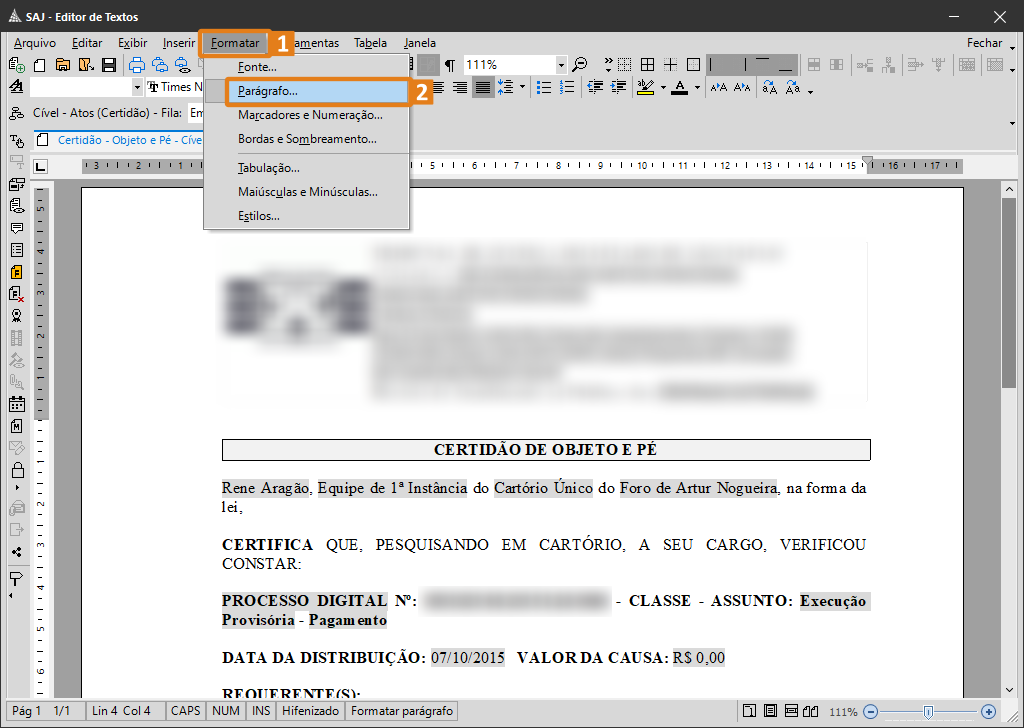Open the Exibir menu

coord(133,43)
